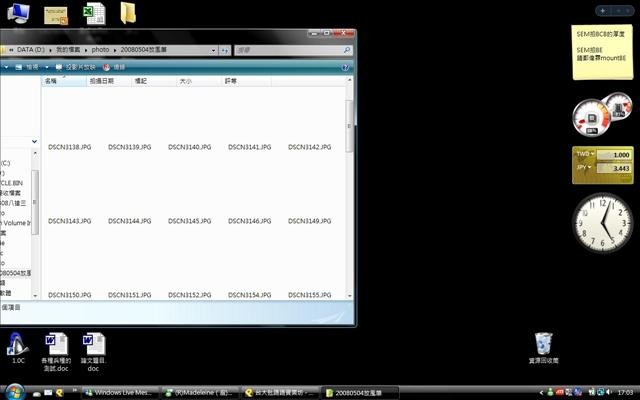Screen dimensions: 640x400
Task: Select file DSCN3146.JPG
Action: pyautogui.click(x=249, y=221)
